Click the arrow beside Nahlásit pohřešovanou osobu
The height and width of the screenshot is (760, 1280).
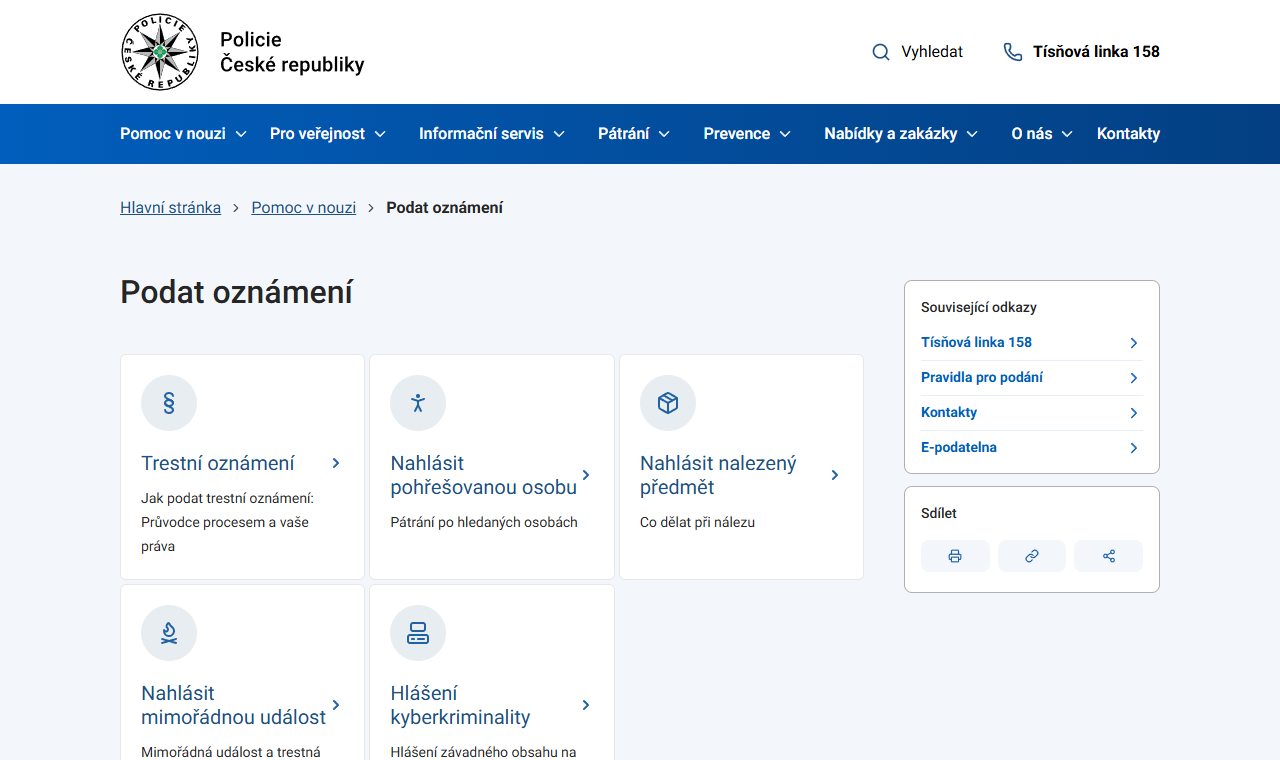(586, 475)
